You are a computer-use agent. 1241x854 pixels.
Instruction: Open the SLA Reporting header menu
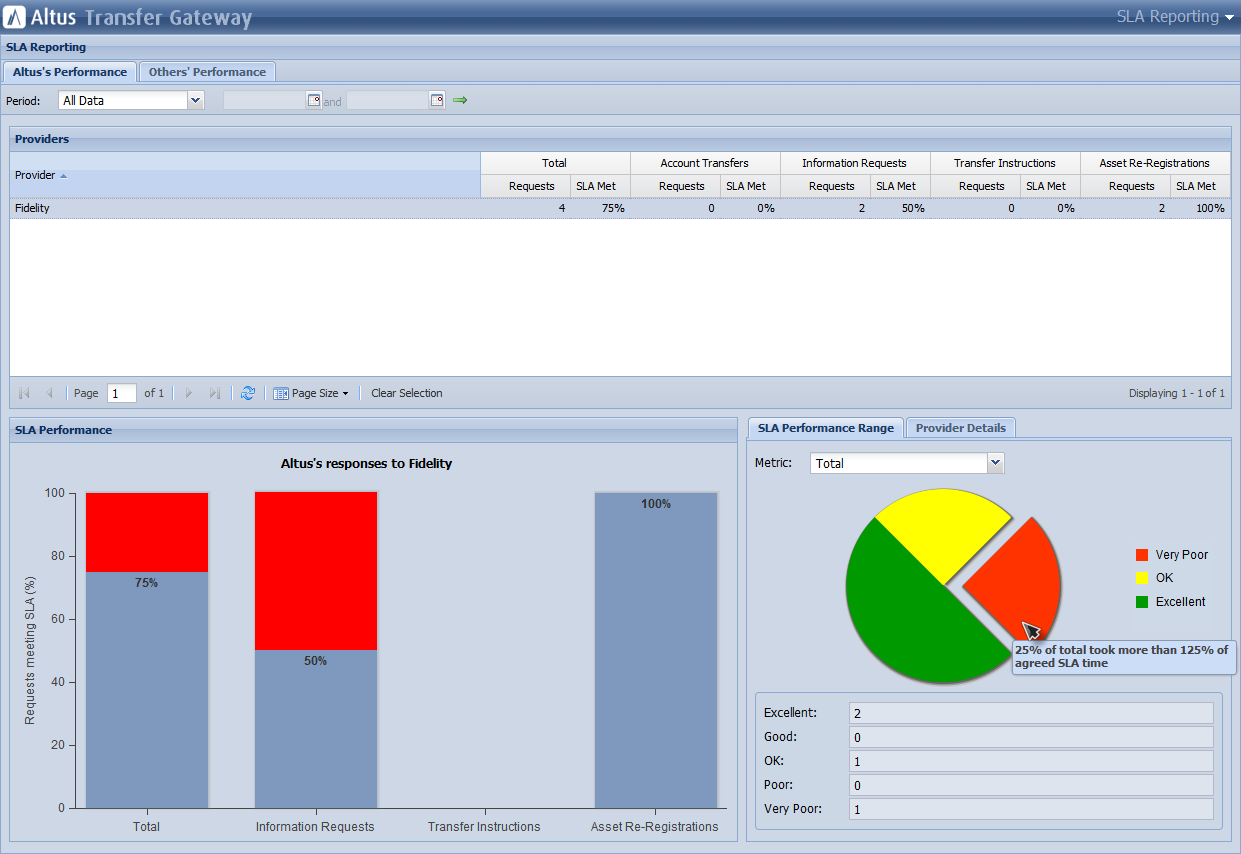point(1175,17)
